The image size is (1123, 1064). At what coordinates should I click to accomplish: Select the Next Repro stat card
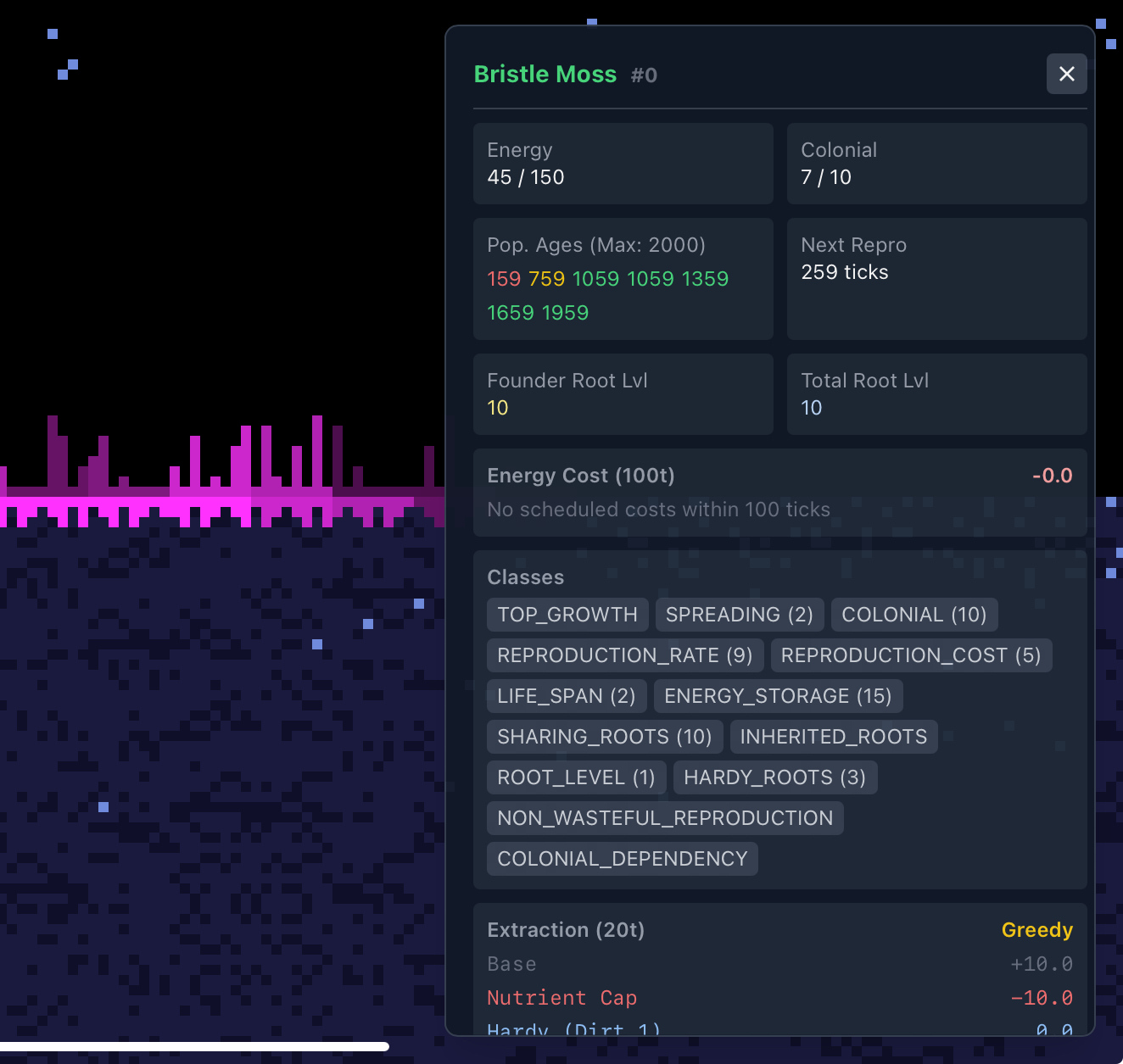pos(936,279)
